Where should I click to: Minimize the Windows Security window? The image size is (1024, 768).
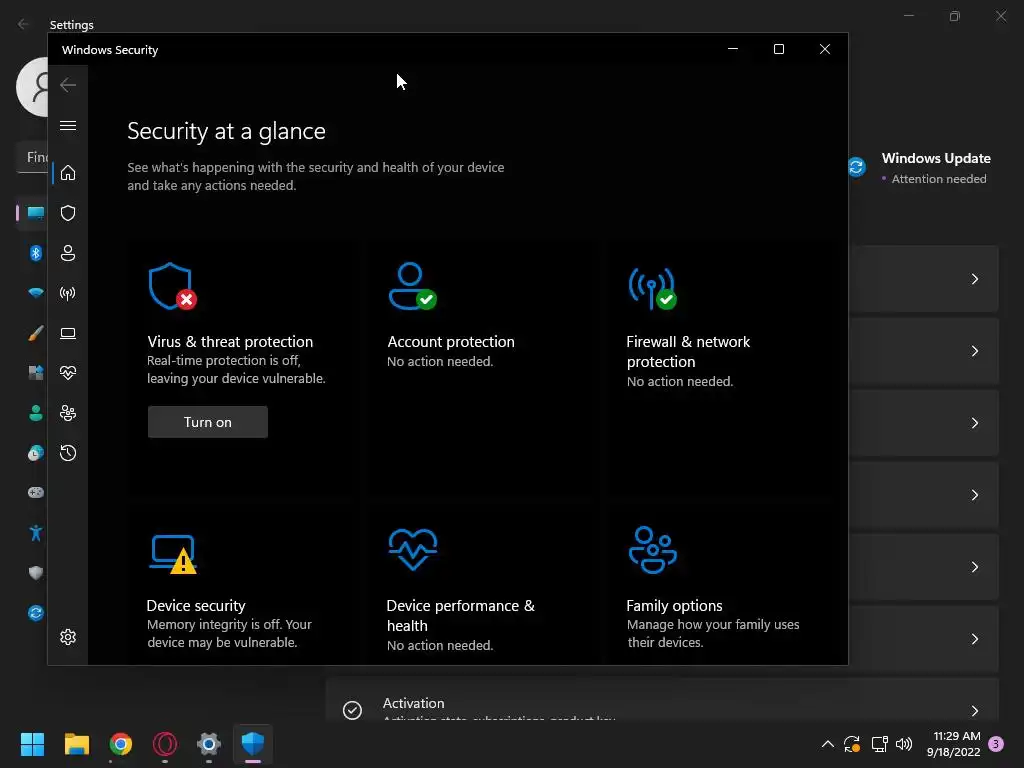click(733, 49)
